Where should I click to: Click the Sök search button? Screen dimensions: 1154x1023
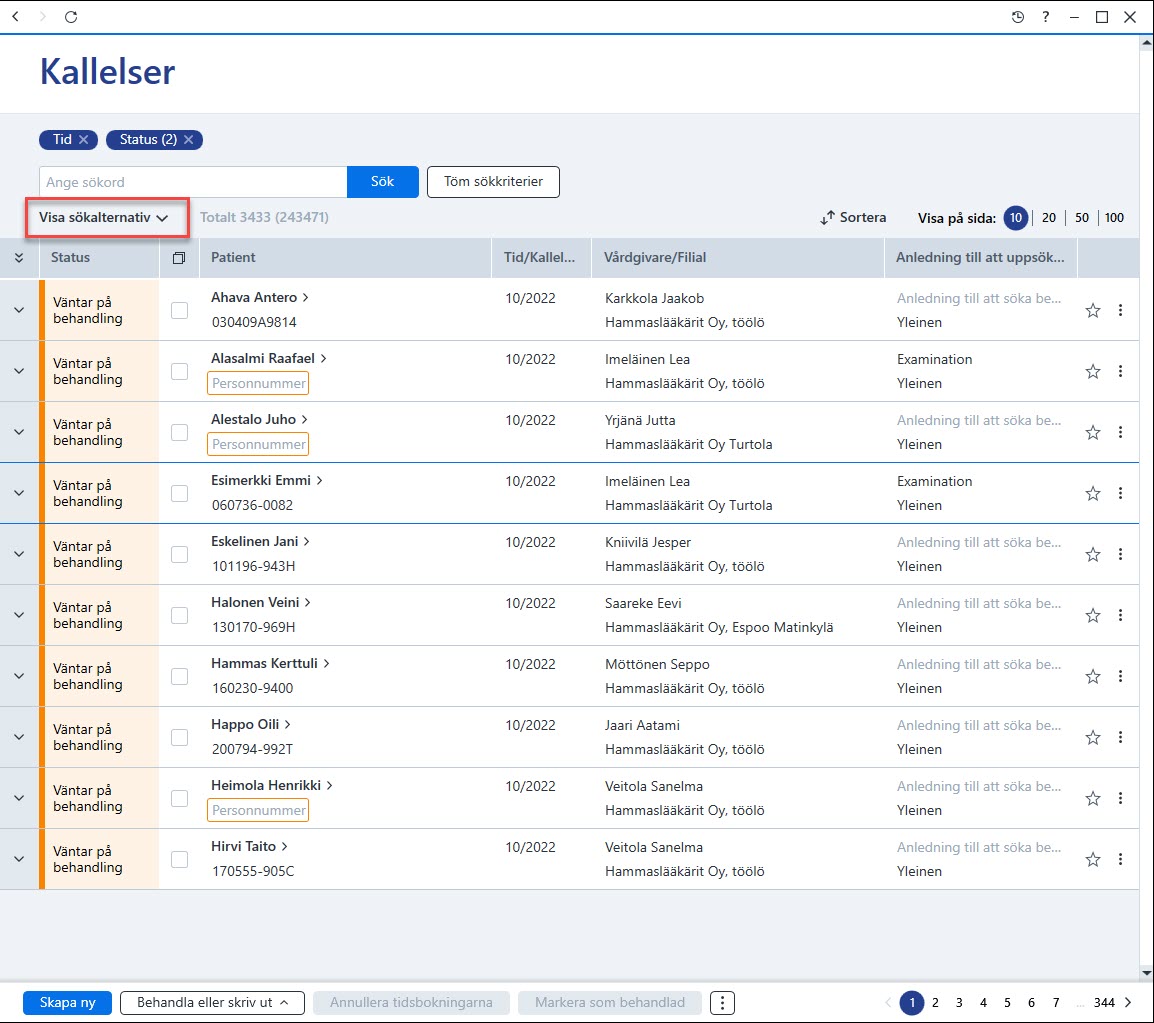[383, 182]
